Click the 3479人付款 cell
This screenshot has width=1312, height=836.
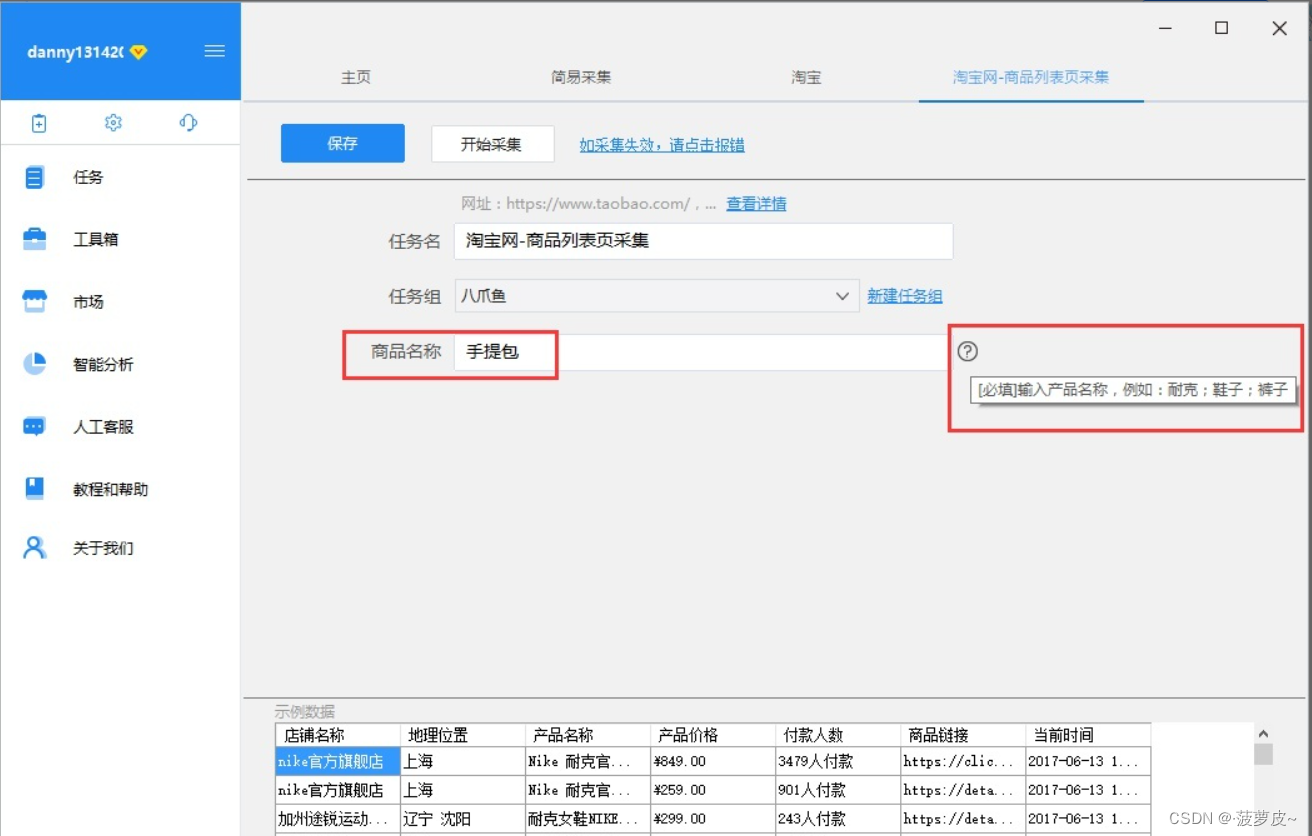[838, 761]
